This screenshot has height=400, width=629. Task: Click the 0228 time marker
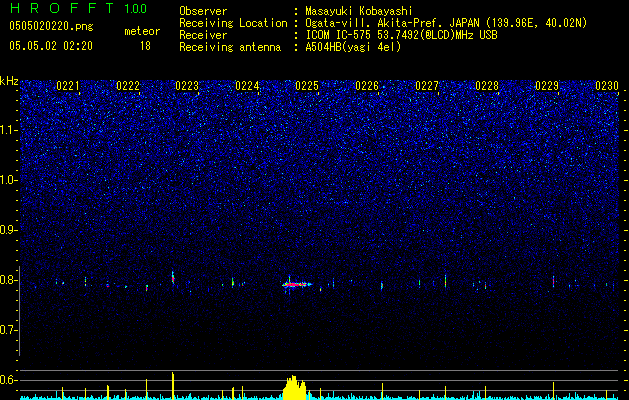click(x=487, y=86)
